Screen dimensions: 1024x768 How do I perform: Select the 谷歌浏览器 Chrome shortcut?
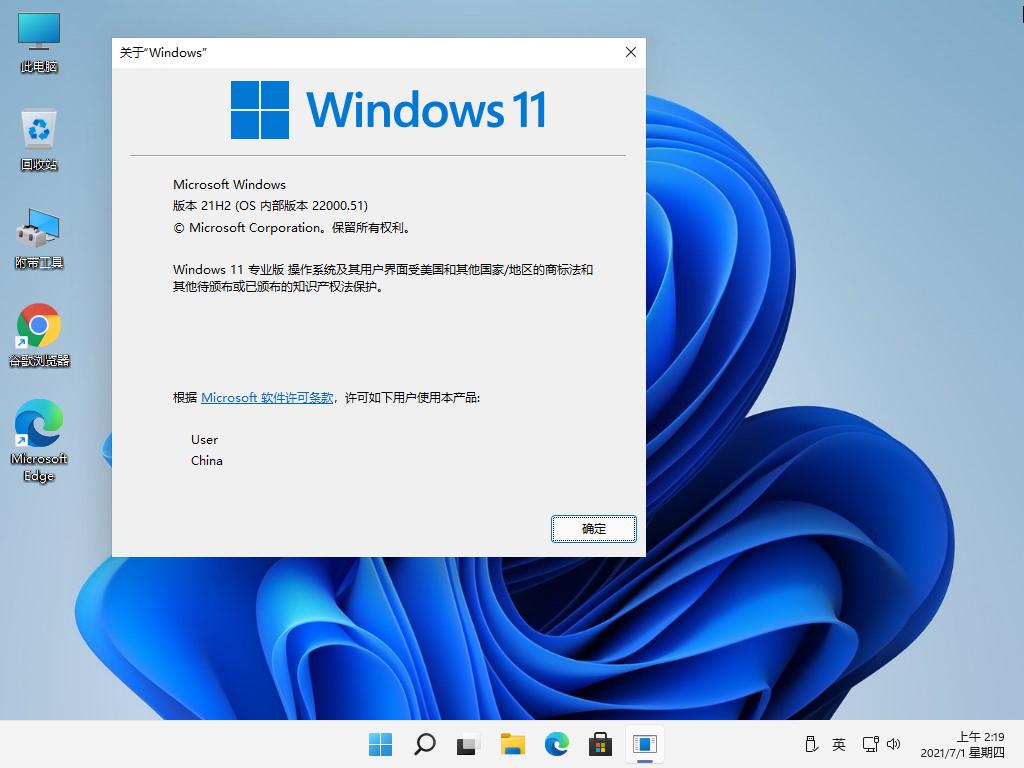pyautogui.click(x=39, y=334)
